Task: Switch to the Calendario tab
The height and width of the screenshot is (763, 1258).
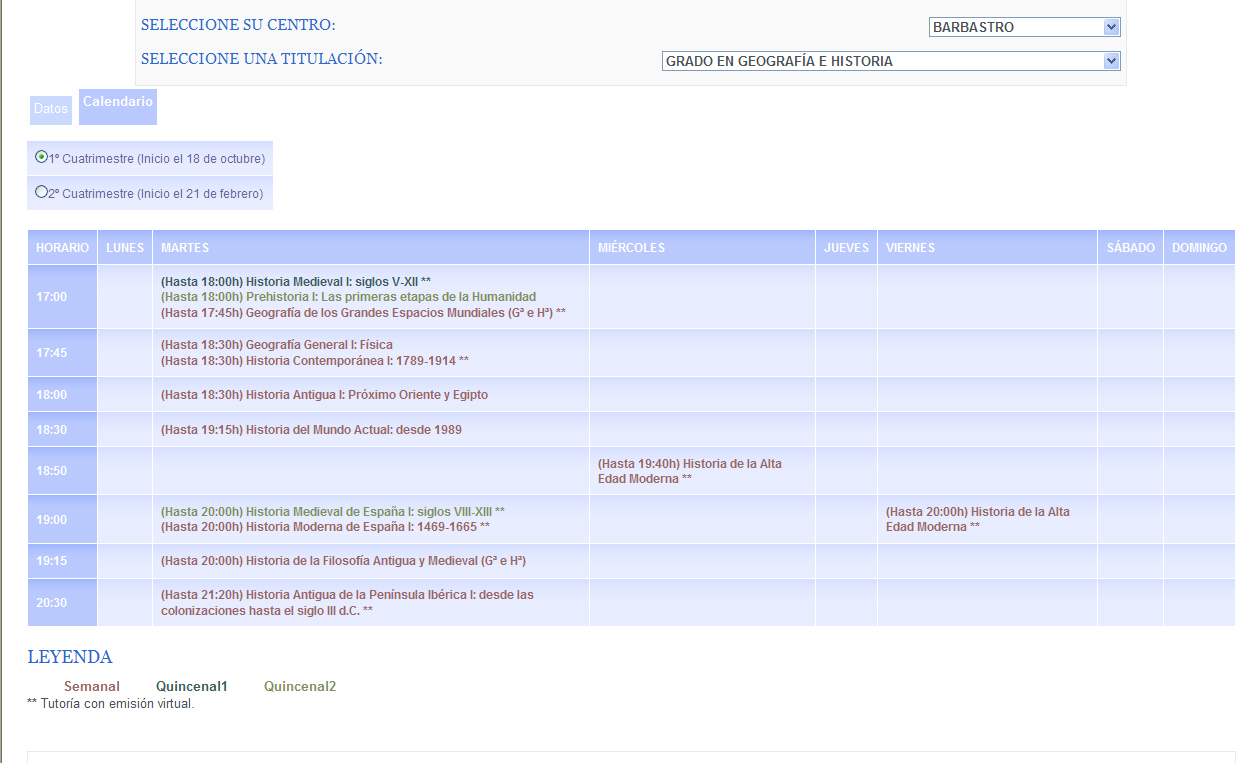Action: pyautogui.click(x=118, y=103)
